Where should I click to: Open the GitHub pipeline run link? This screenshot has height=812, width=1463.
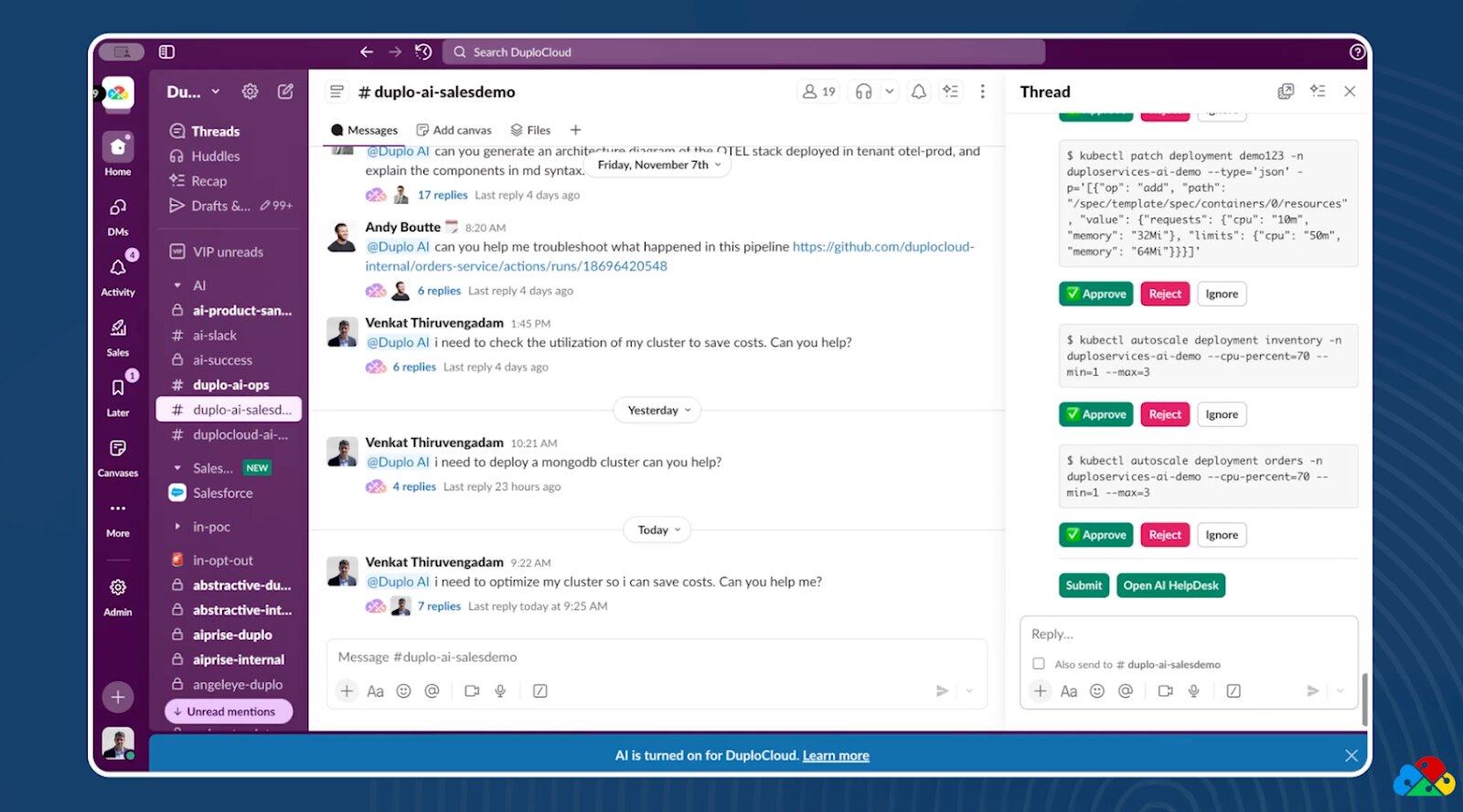670,256
